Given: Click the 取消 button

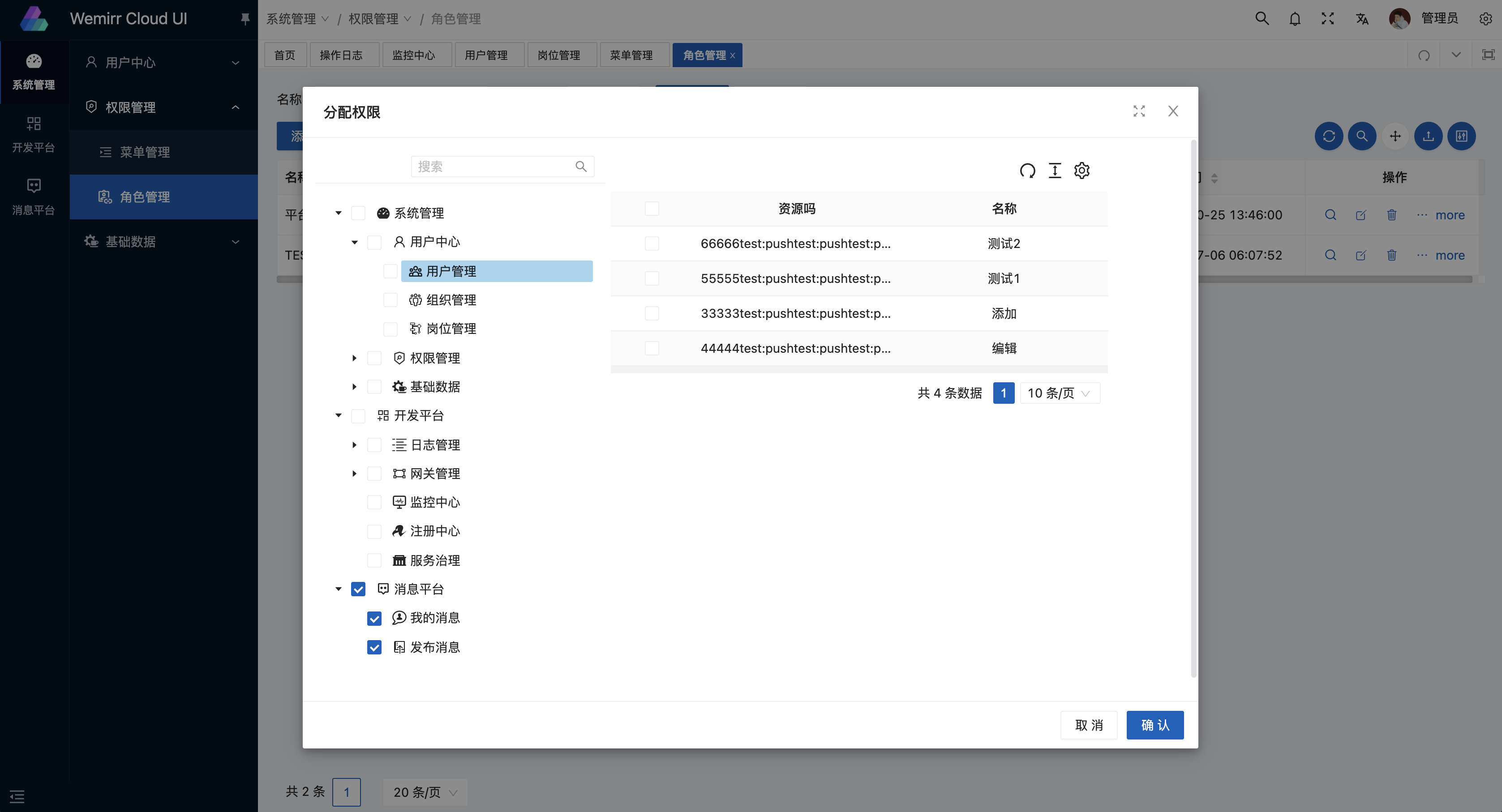Looking at the screenshot, I should [1089, 725].
